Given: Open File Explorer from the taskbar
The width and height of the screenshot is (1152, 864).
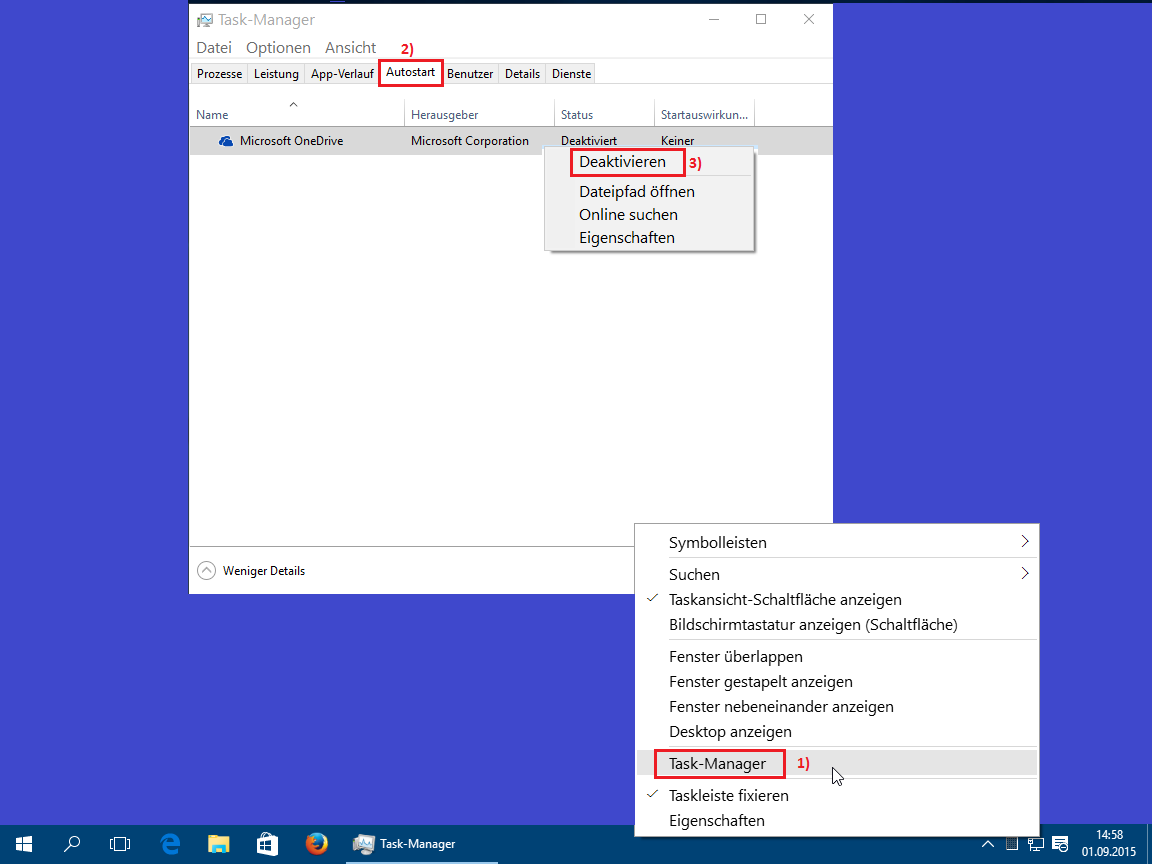Looking at the screenshot, I should point(219,843).
